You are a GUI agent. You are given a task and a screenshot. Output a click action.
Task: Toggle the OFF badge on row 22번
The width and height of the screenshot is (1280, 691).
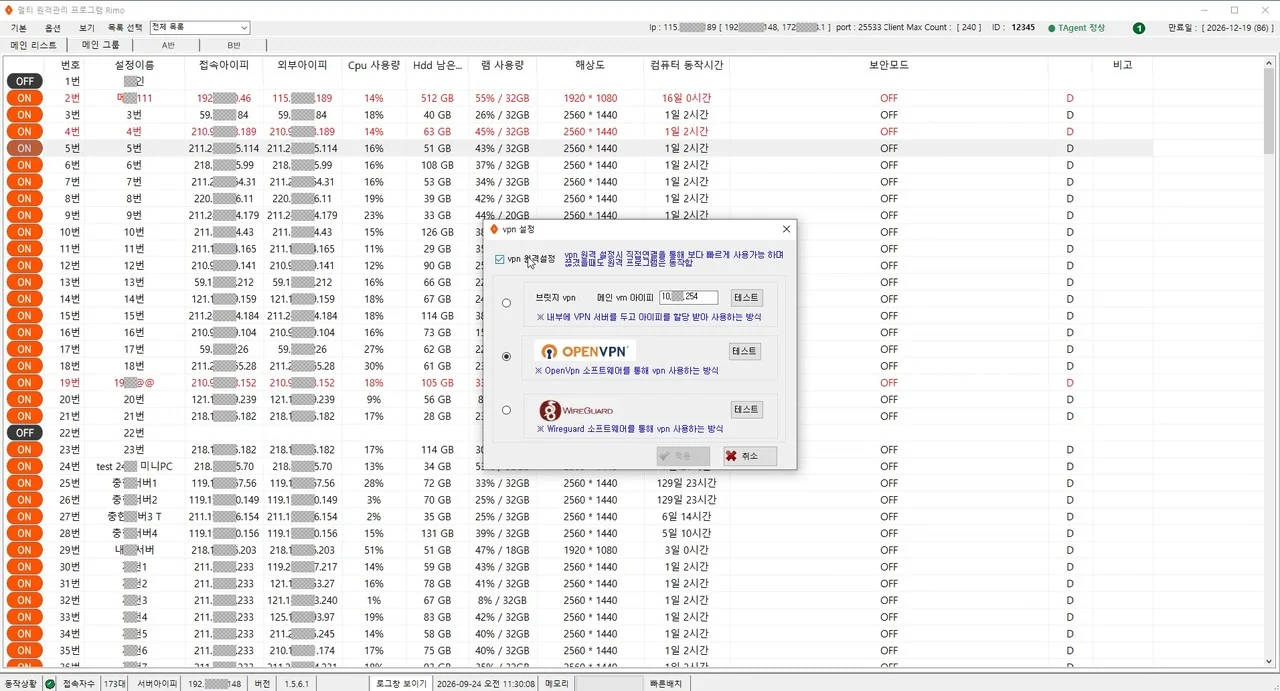(x=24, y=433)
